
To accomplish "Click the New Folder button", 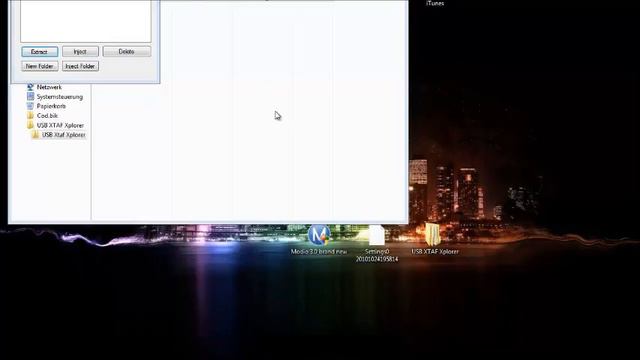I will [x=40, y=66].
